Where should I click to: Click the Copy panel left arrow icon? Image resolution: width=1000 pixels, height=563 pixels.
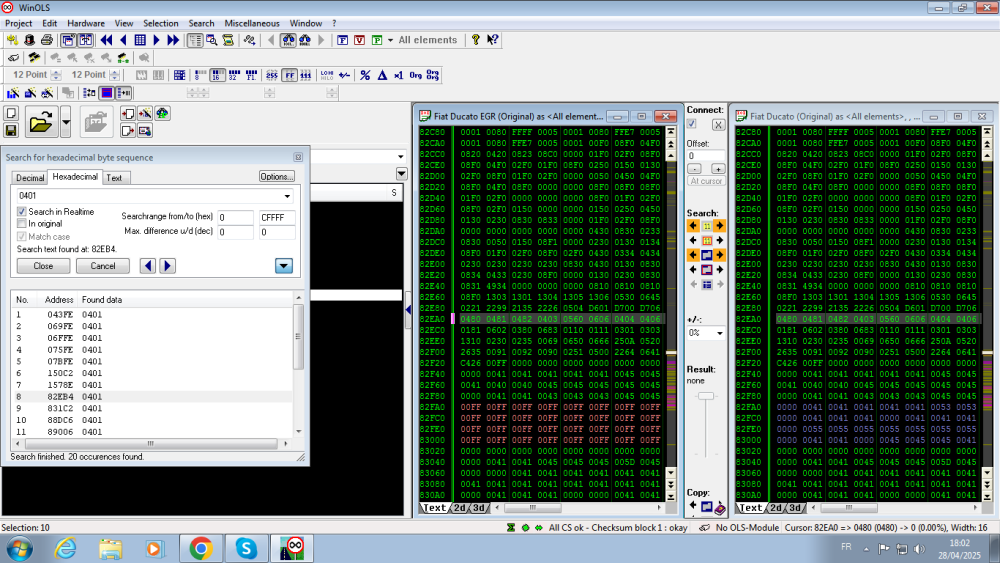(x=693, y=506)
